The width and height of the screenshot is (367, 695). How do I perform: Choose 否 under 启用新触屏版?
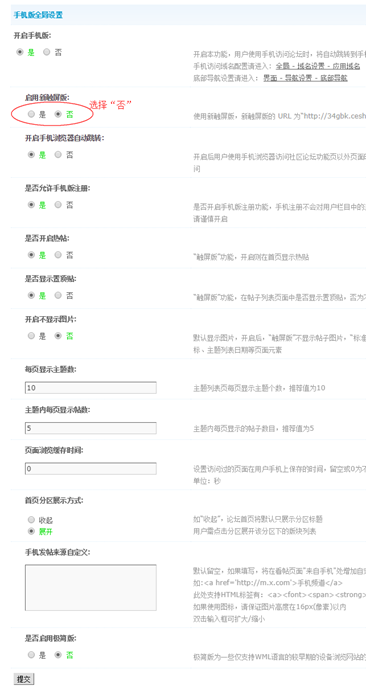pos(58,114)
